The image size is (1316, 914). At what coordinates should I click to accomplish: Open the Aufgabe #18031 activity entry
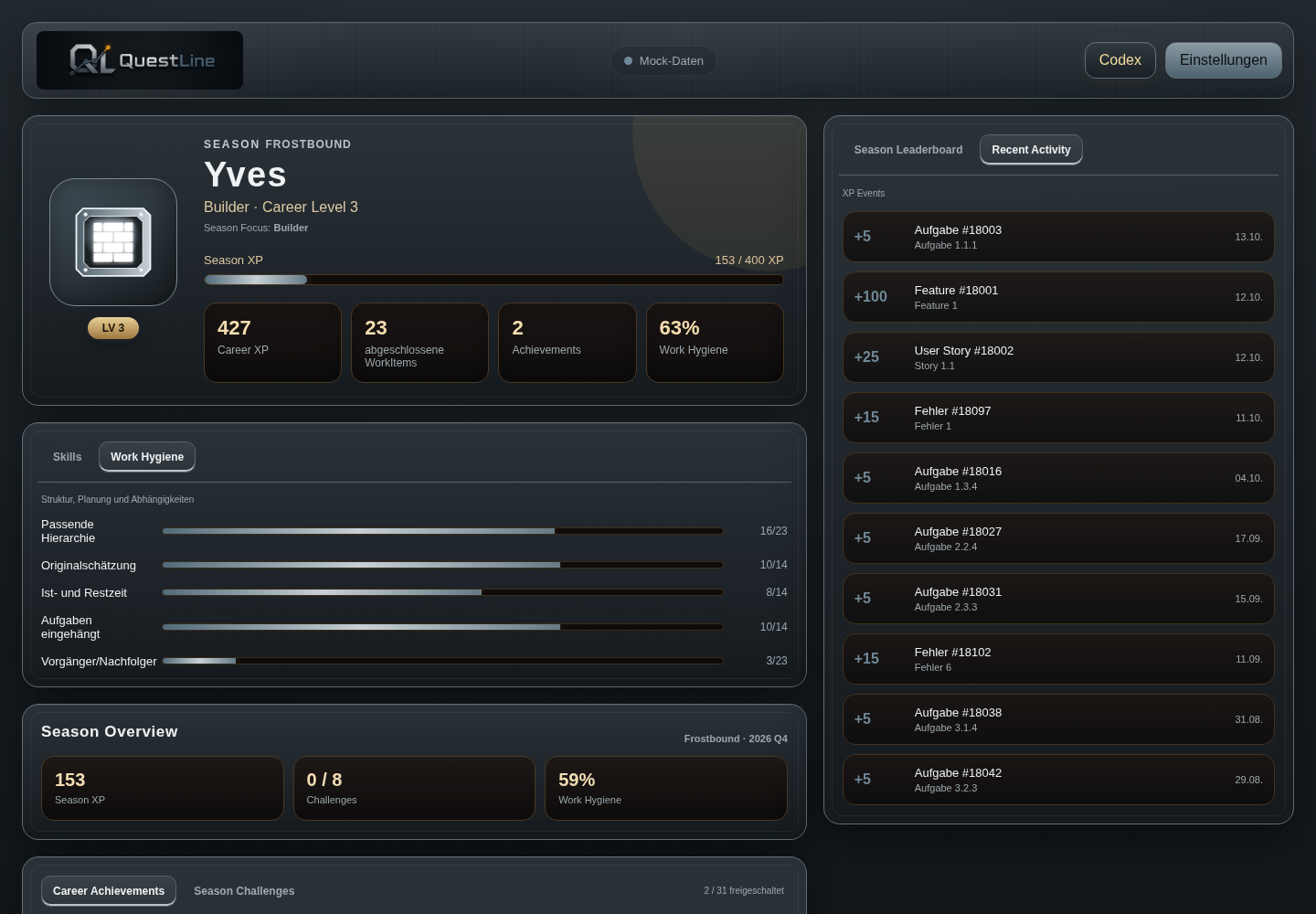tap(1058, 599)
